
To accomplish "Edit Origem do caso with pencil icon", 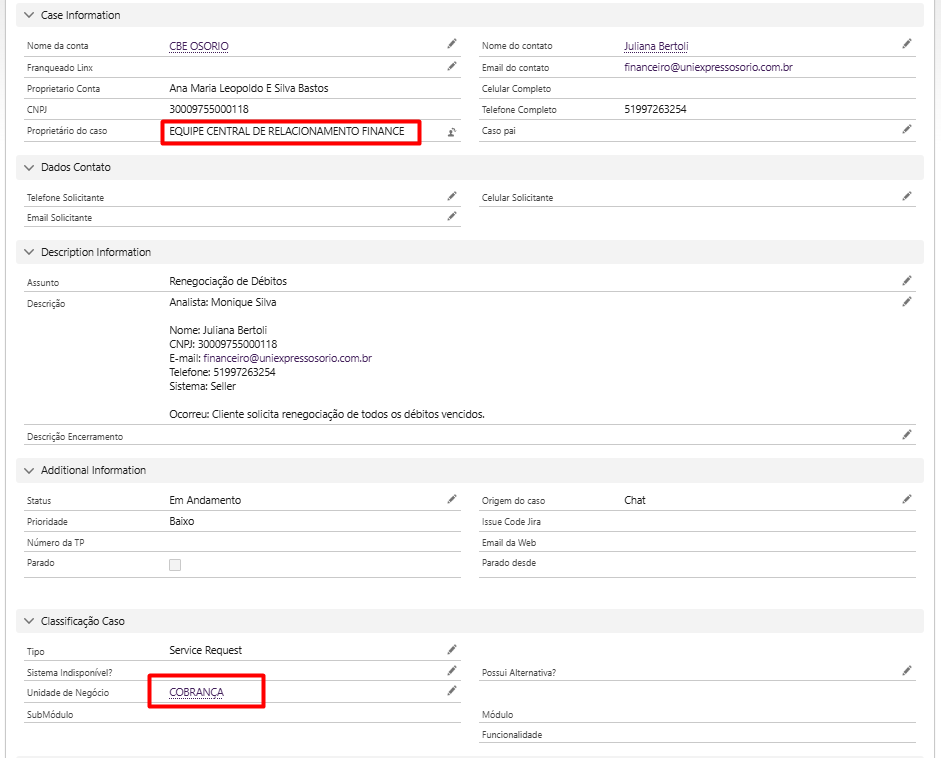I will pos(907,499).
